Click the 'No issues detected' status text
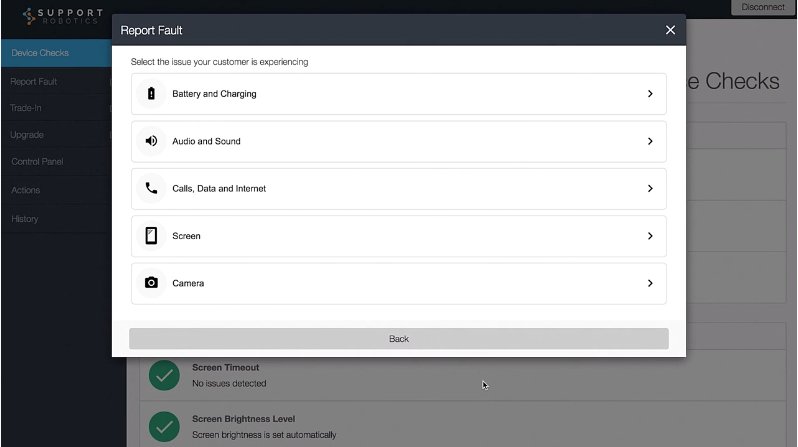 (229, 383)
